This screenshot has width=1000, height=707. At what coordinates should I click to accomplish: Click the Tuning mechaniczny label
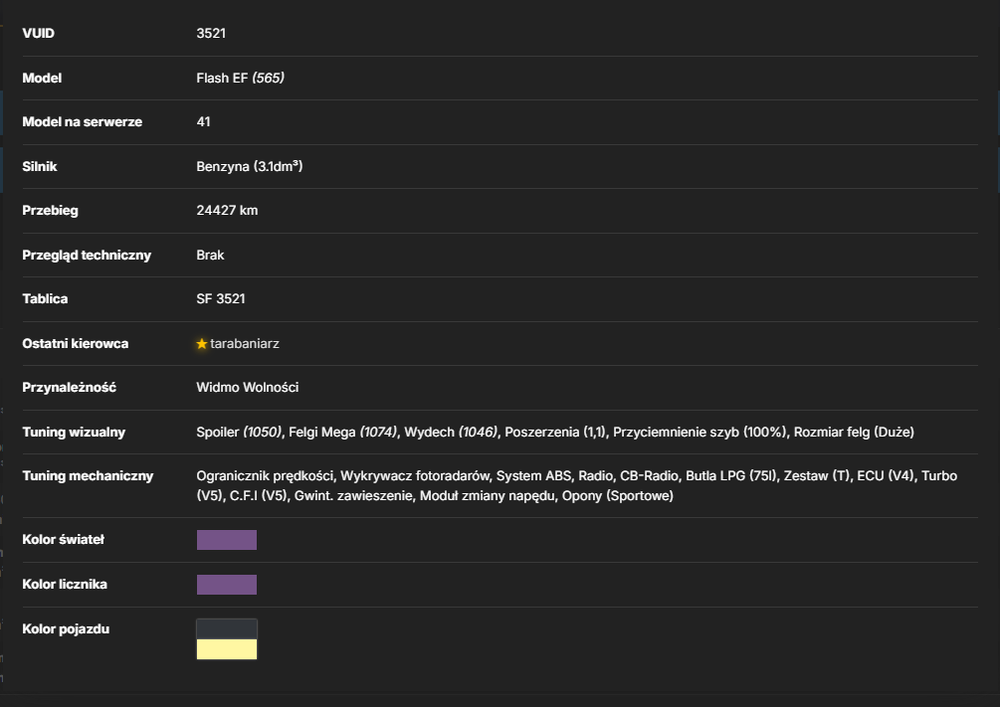click(x=88, y=476)
